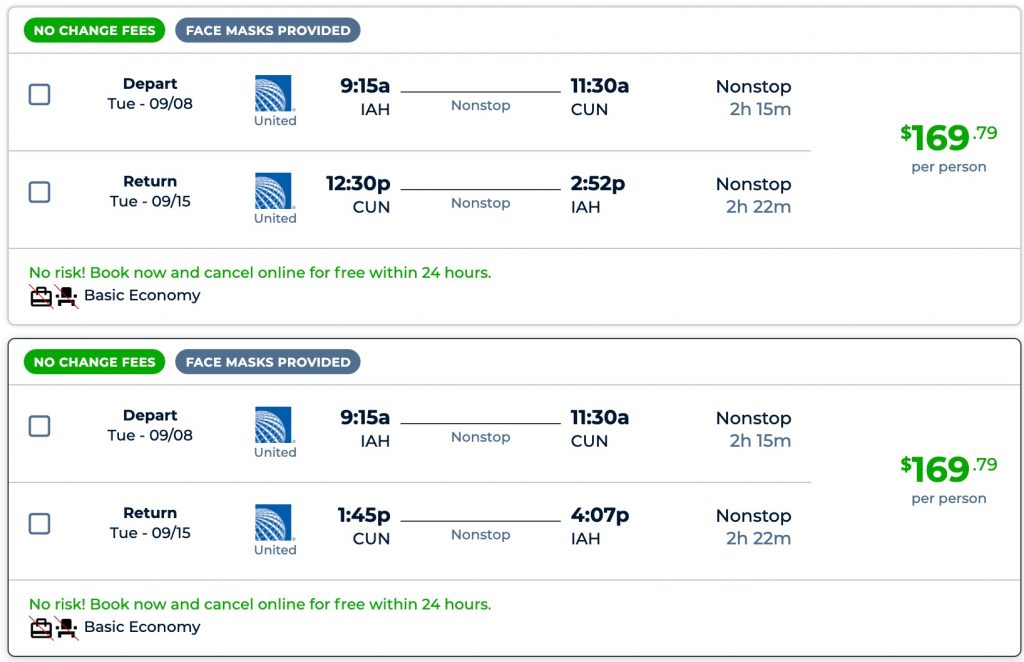
Task: Click the no-seat-selection icon in second result
Action: tap(67, 628)
